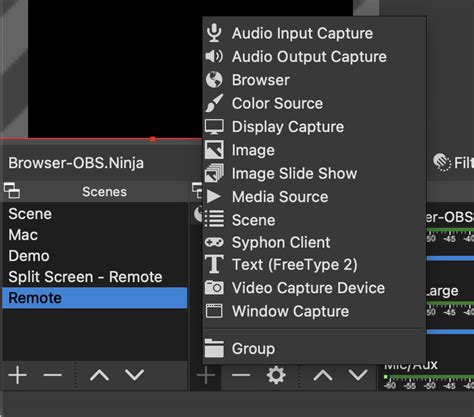Select Syphon Client menu entry
This screenshot has height=417, width=474.
click(x=314, y=242)
